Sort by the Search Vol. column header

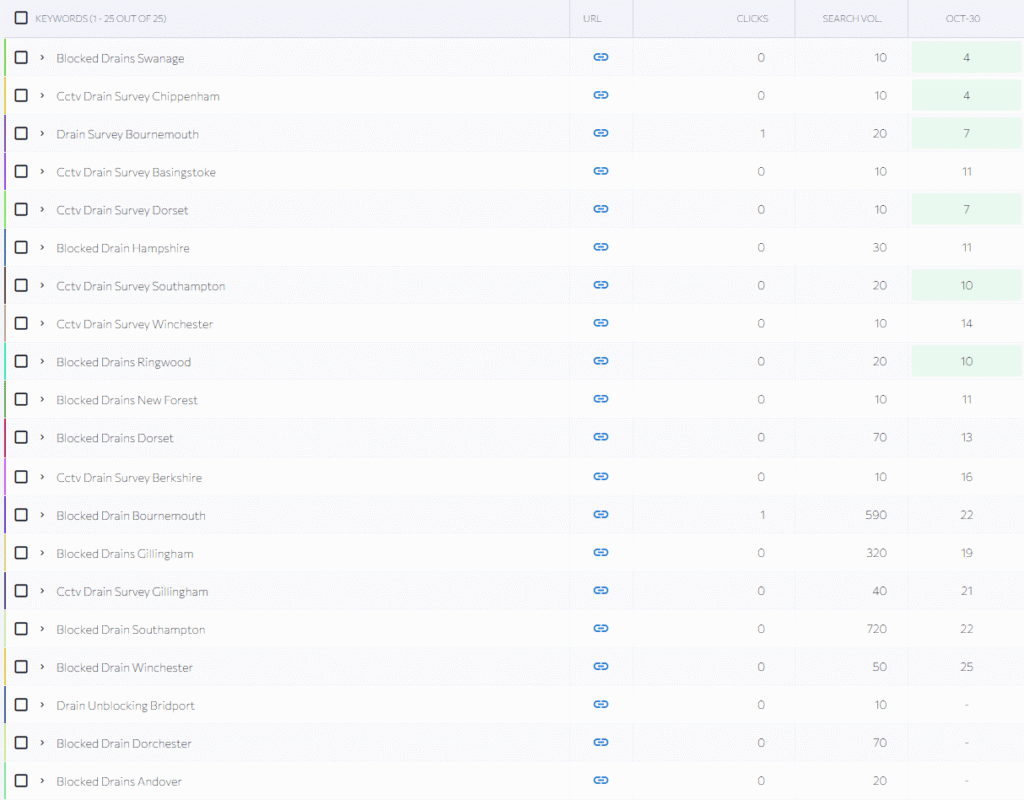click(x=852, y=18)
